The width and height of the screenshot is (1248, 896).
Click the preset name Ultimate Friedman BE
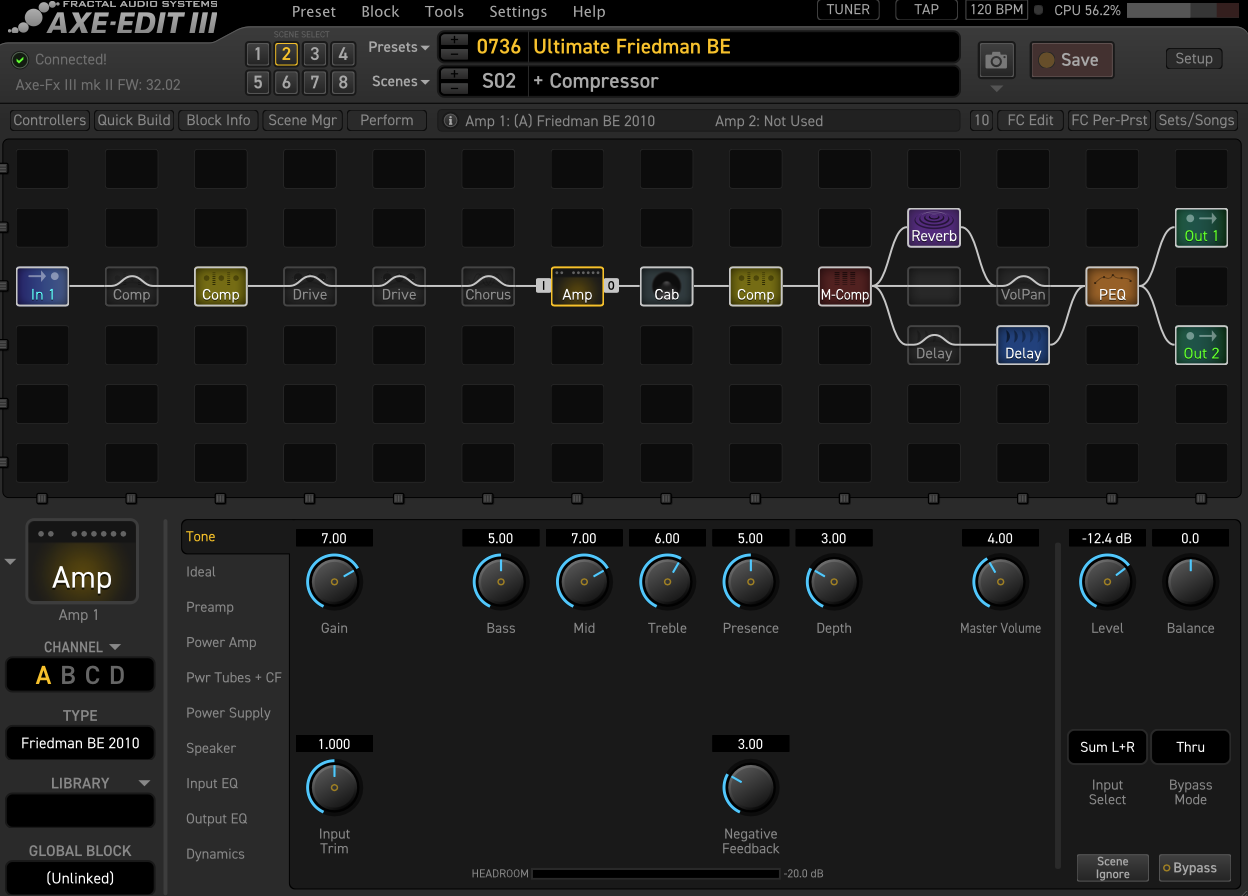click(632, 47)
